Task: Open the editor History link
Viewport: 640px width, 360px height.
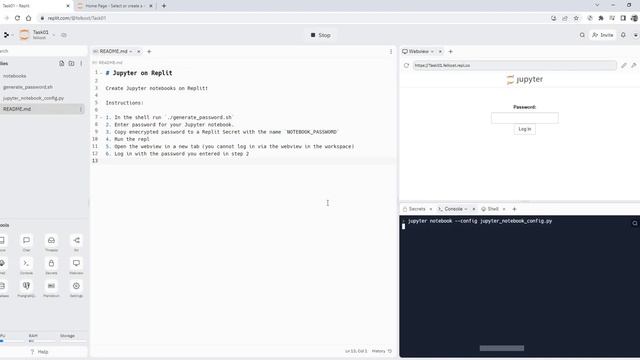Action: [x=382, y=351]
